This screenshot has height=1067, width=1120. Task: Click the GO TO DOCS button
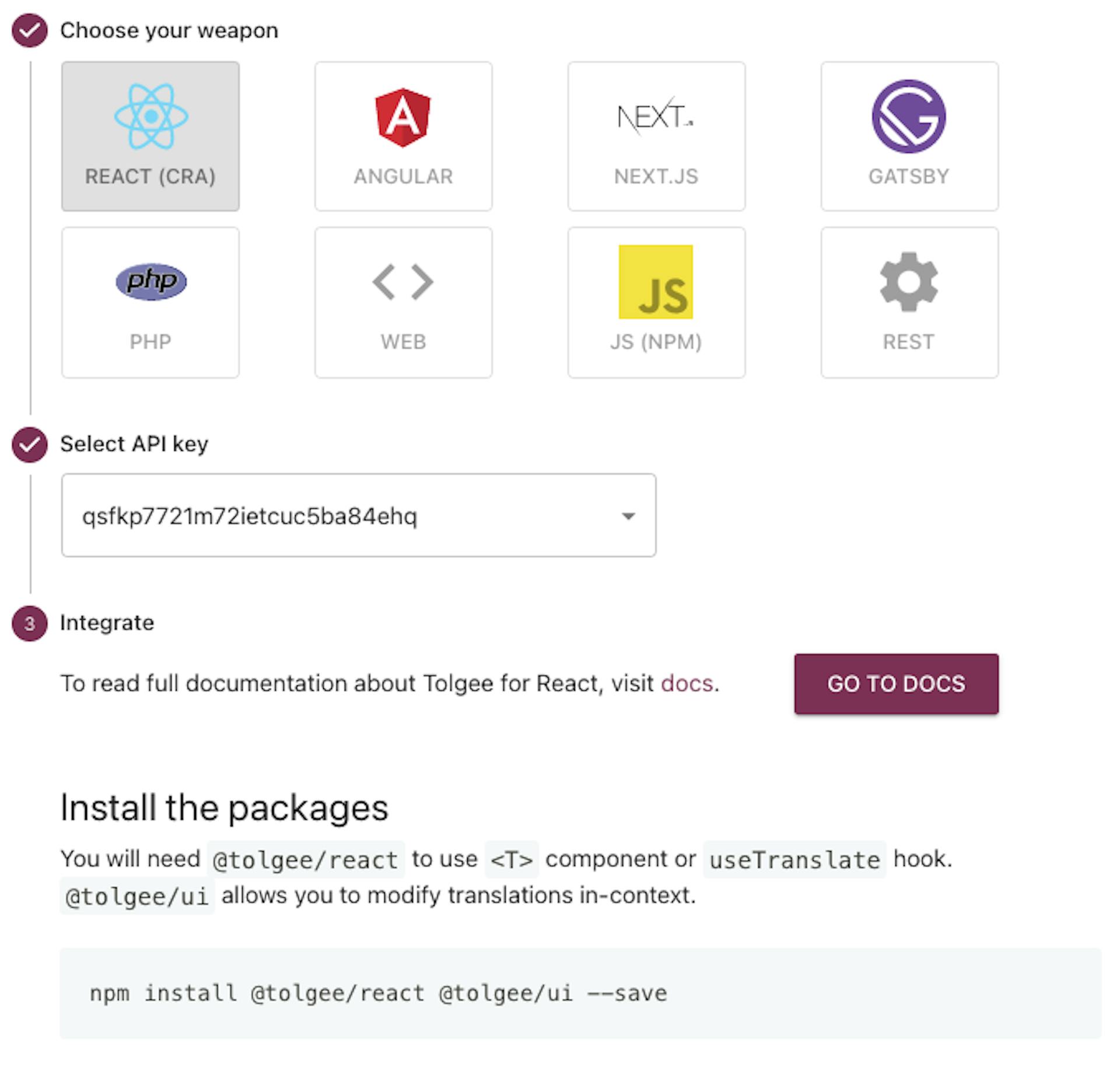coord(897,684)
